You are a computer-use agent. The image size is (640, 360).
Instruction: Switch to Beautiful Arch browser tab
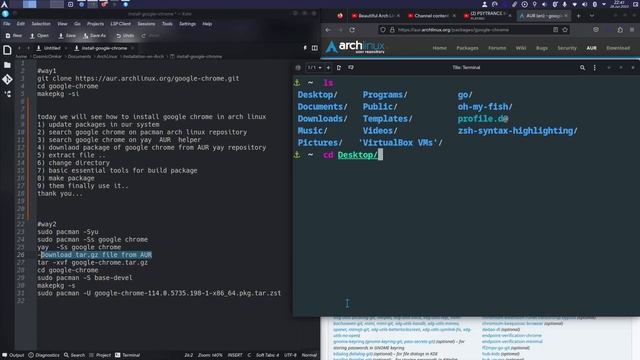tap(376, 16)
